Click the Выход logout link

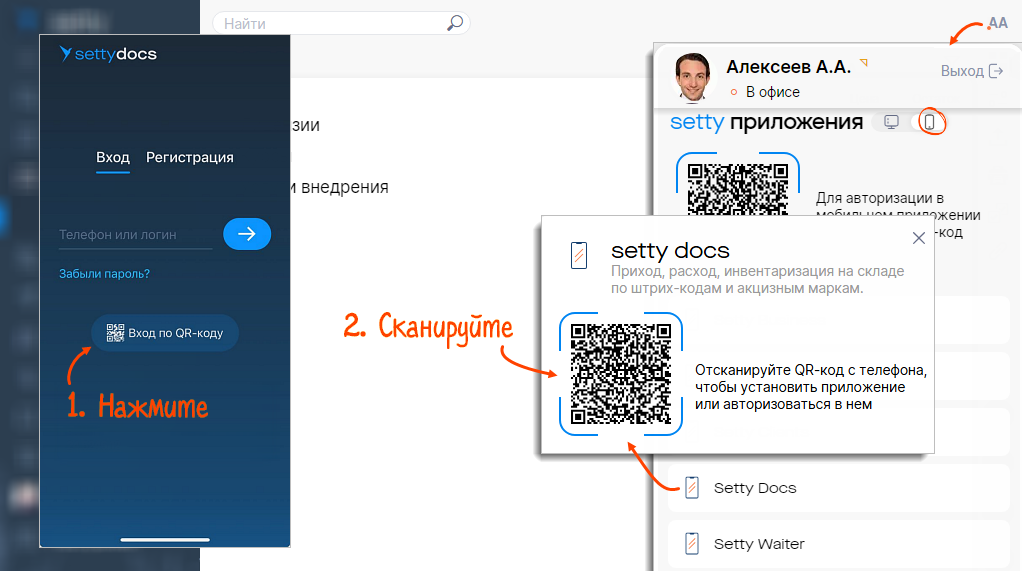click(x=971, y=71)
